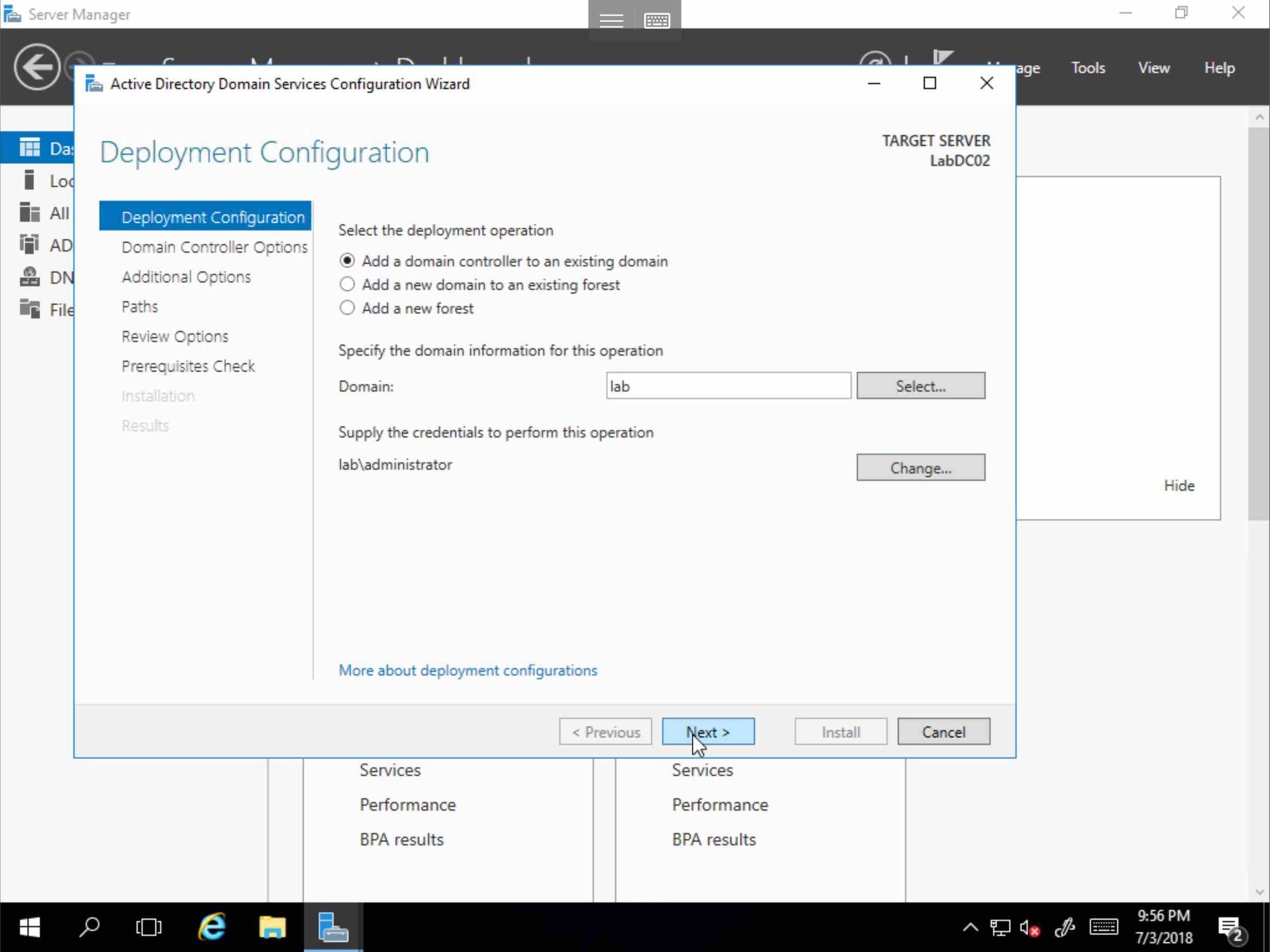Click the notifications flag icon
Image resolution: width=1270 pixels, height=952 pixels.
coord(943,57)
